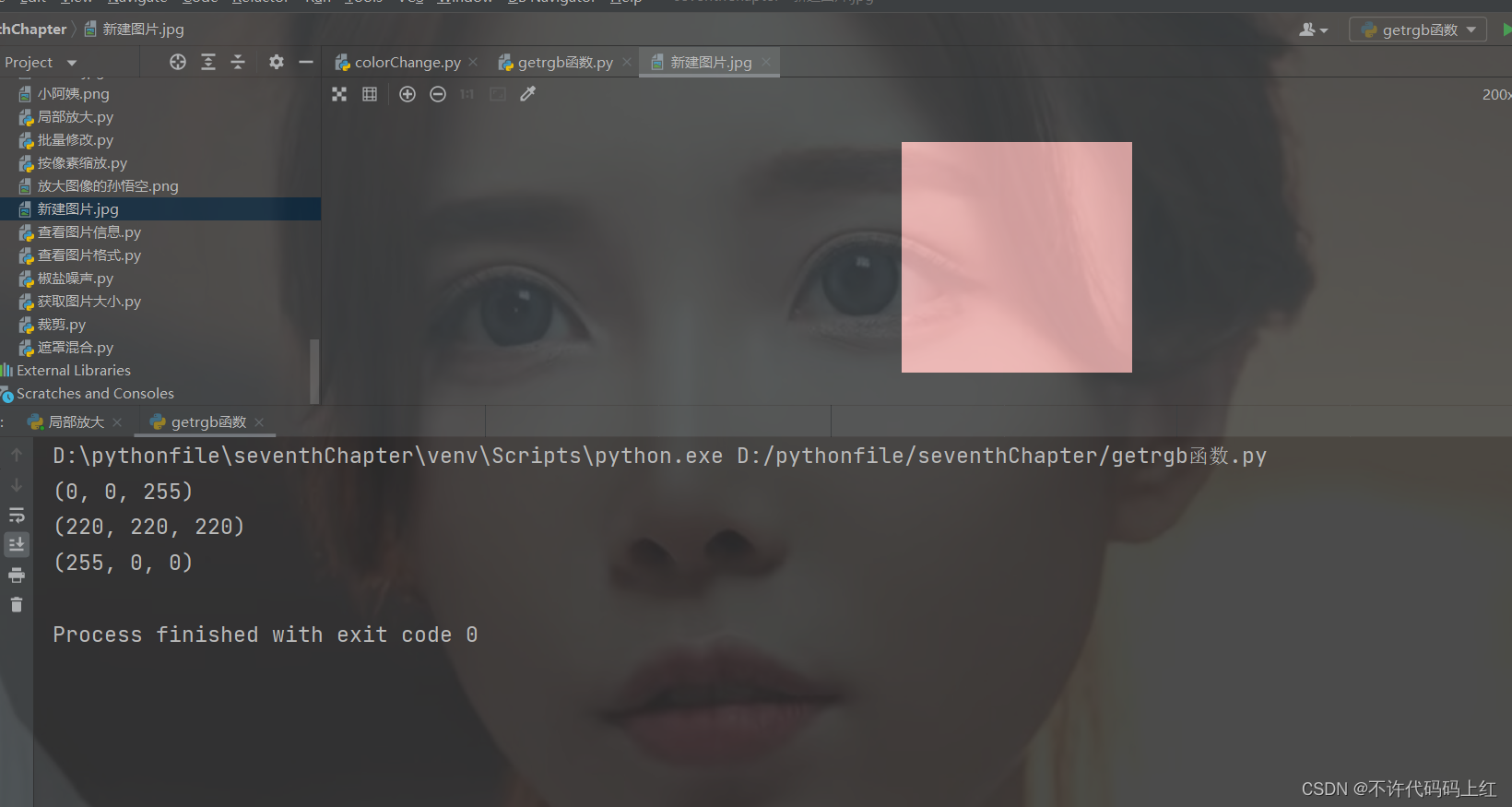Close the getrgb函数.py editor tab
The width and height of the screenshot is (1512, 807).
627,62
